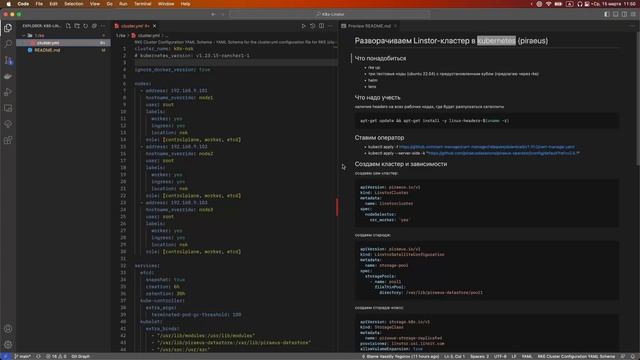Click the Wi-Fi icon in menu bar
This screenshot has height=360, width=640.
pyautogui.click(x=549, y=4)
